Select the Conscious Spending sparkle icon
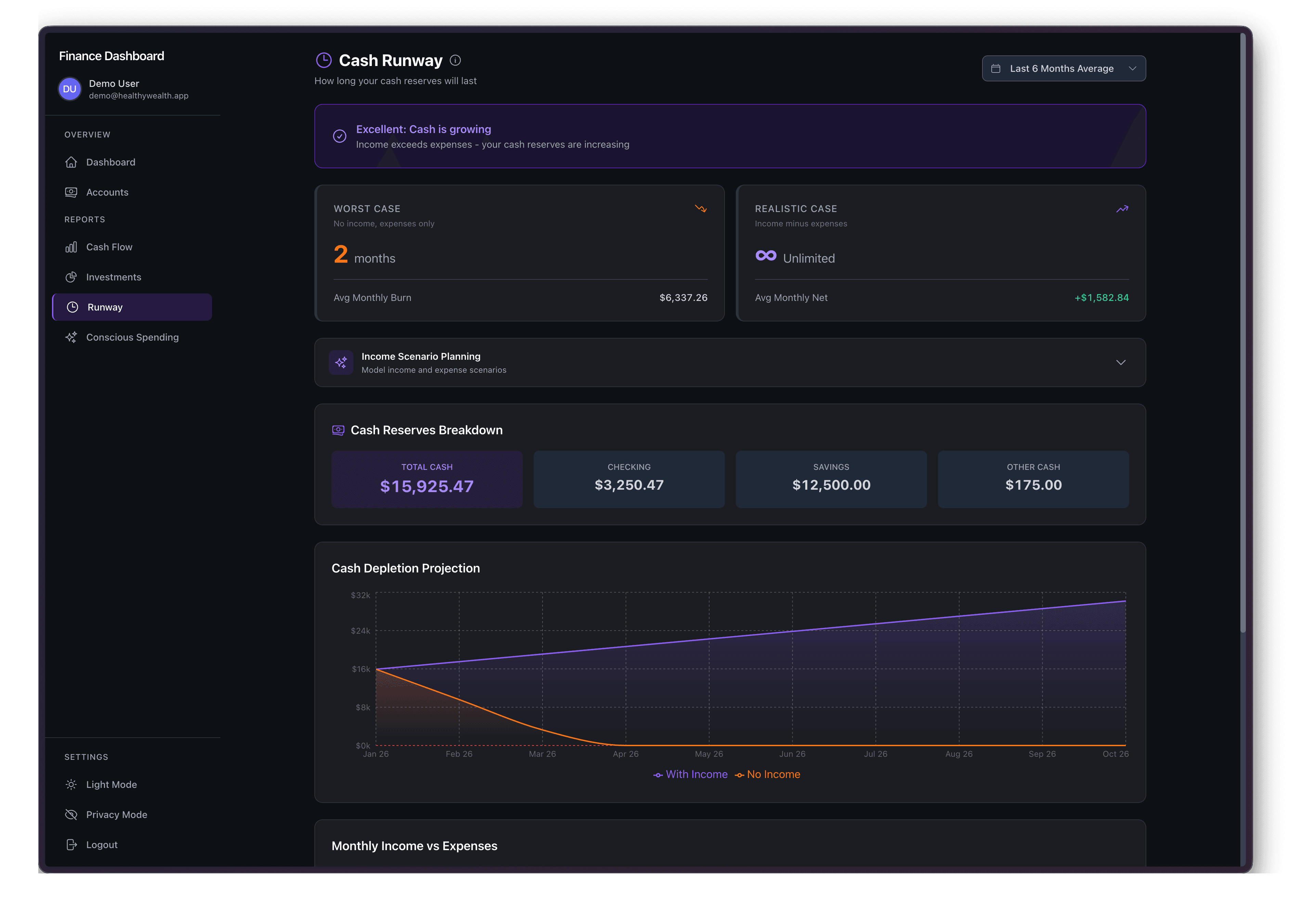 click(x=71, y=337)
